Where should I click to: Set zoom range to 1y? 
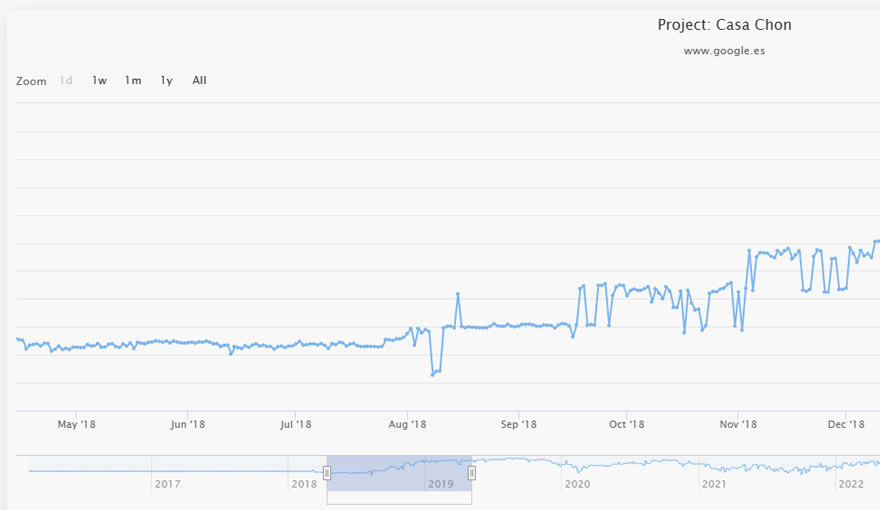166,81
